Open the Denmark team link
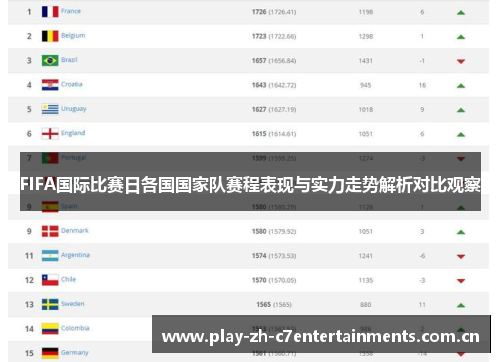The width and height of the screenshot is (500, 362). click(75, 230)
